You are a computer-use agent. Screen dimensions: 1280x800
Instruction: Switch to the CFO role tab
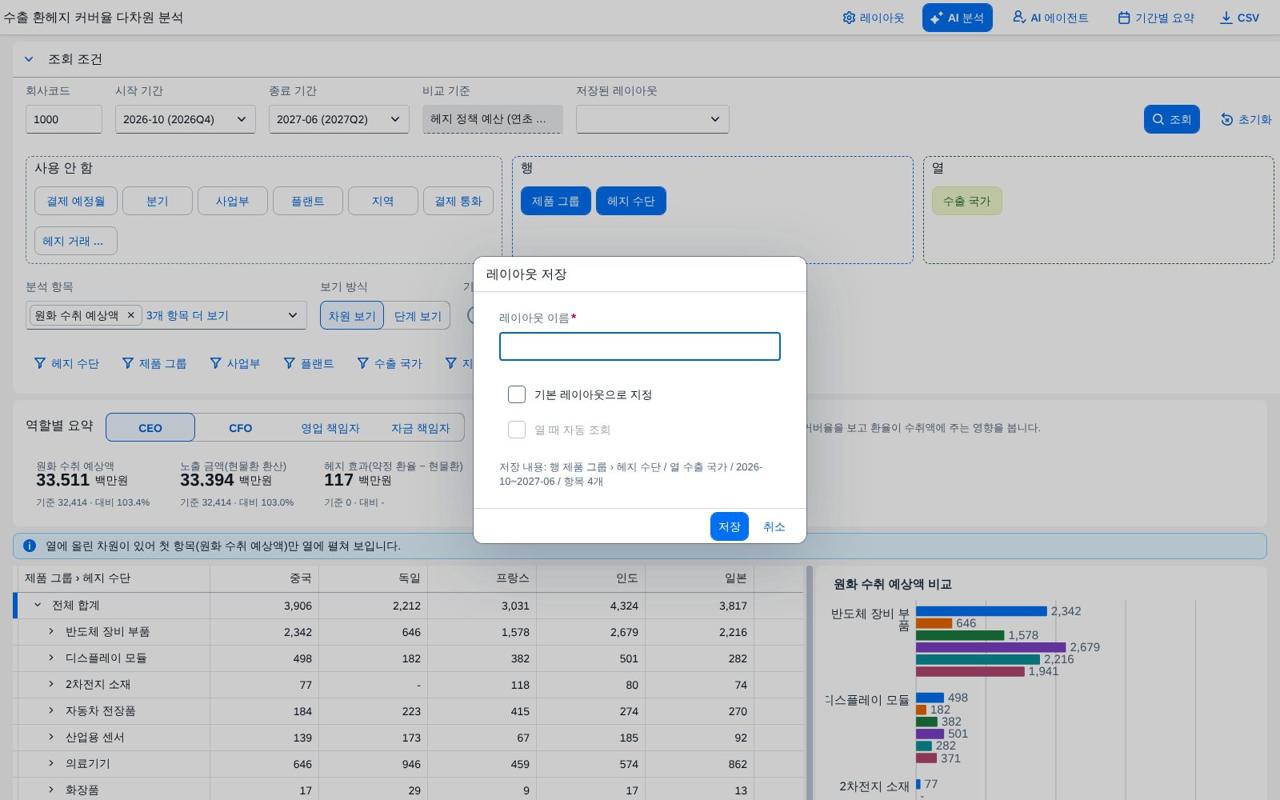(x=240, y=428)
